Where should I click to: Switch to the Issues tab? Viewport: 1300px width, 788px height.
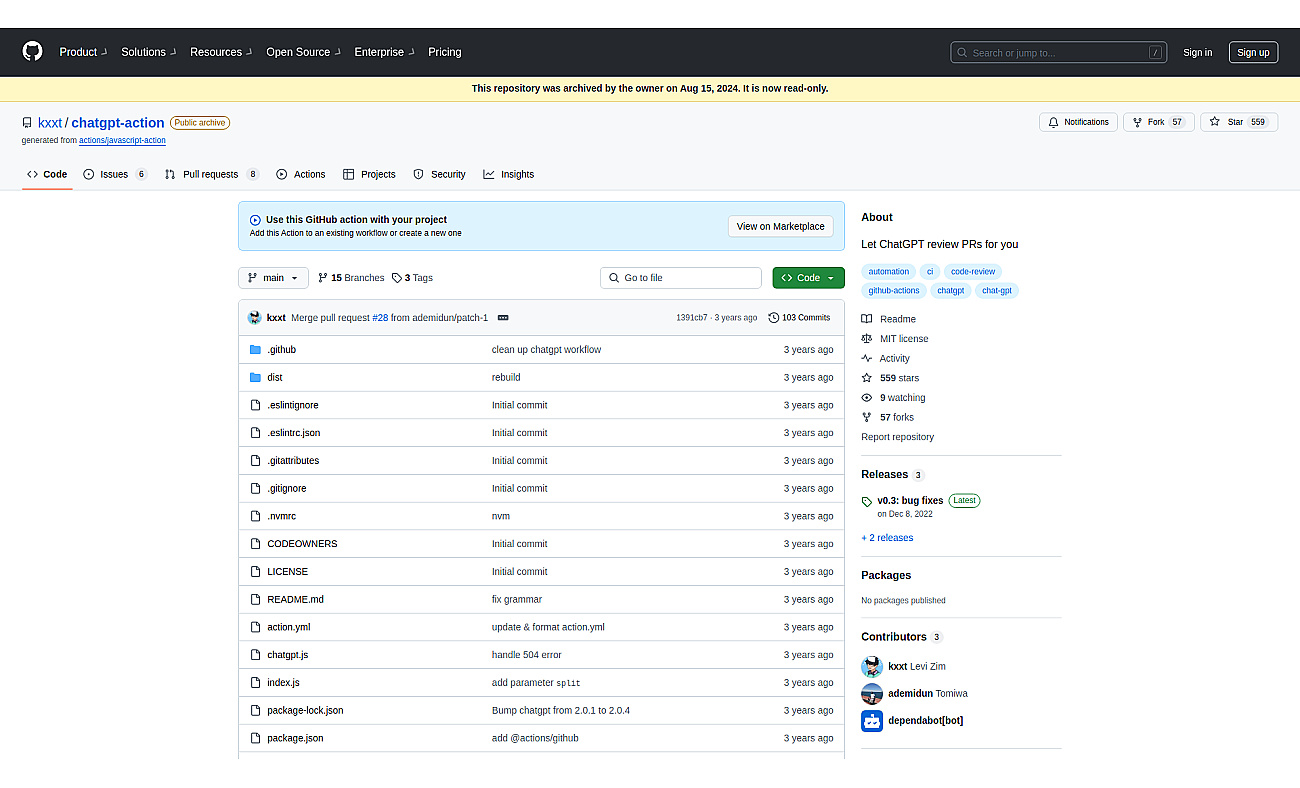tap(115, 174)
